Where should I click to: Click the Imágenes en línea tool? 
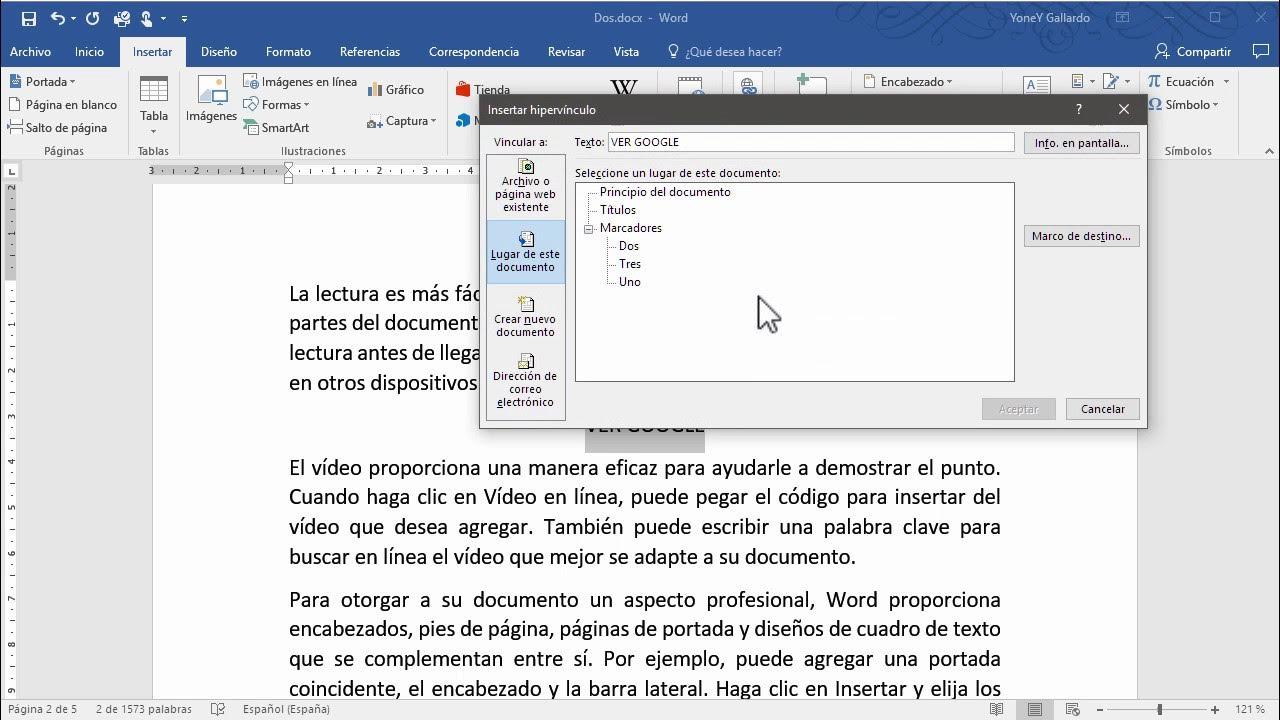pos(307,81)
